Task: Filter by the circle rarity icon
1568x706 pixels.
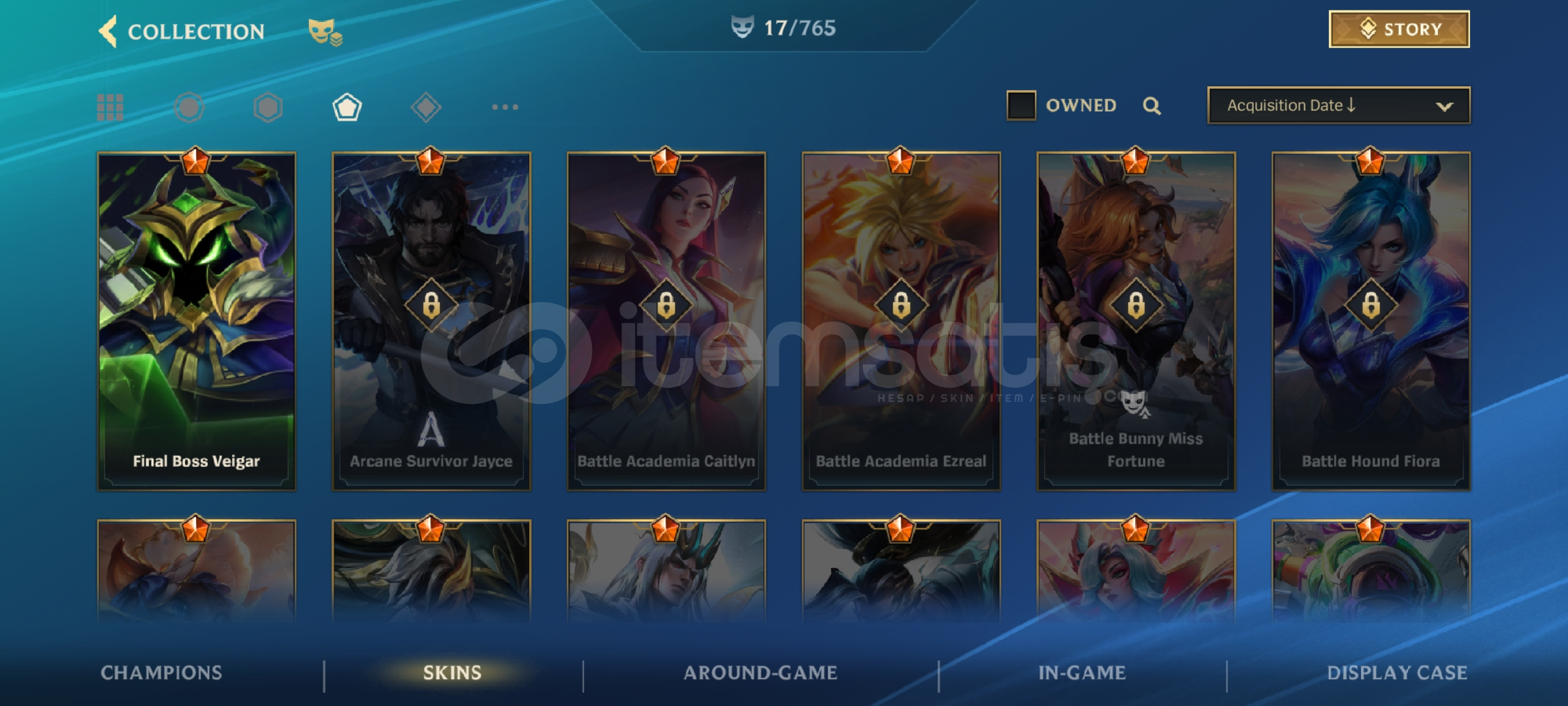Action: [x=189, y=107]
